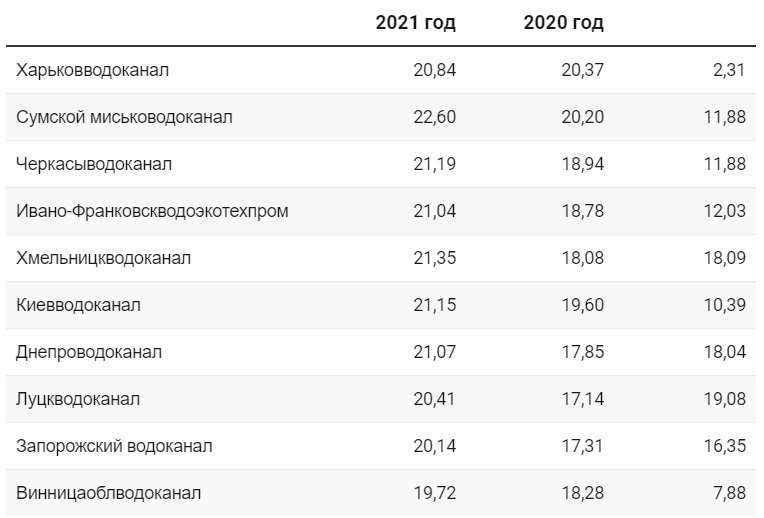Screen dimensions: 764x518
Task: Click the Ивано-Франковскводоэкотехпром company name
Action: (152, 211)
